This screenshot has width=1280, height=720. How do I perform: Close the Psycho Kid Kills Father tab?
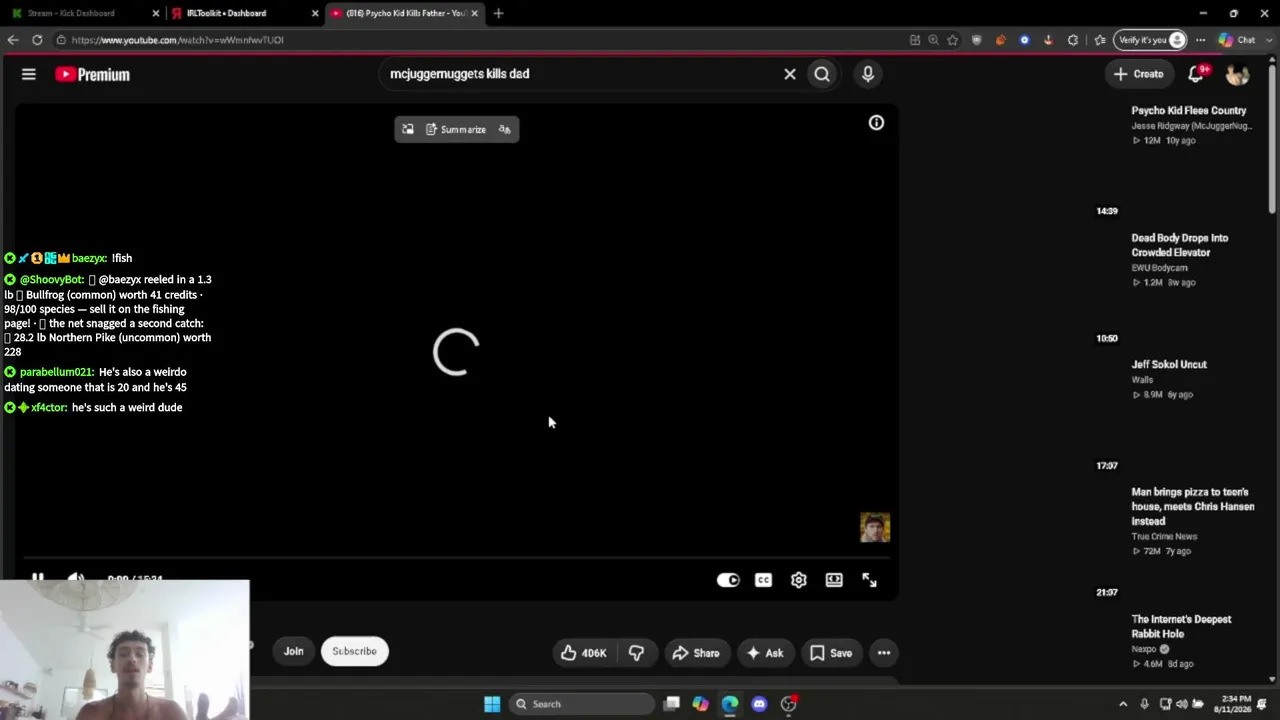[474, 13]
